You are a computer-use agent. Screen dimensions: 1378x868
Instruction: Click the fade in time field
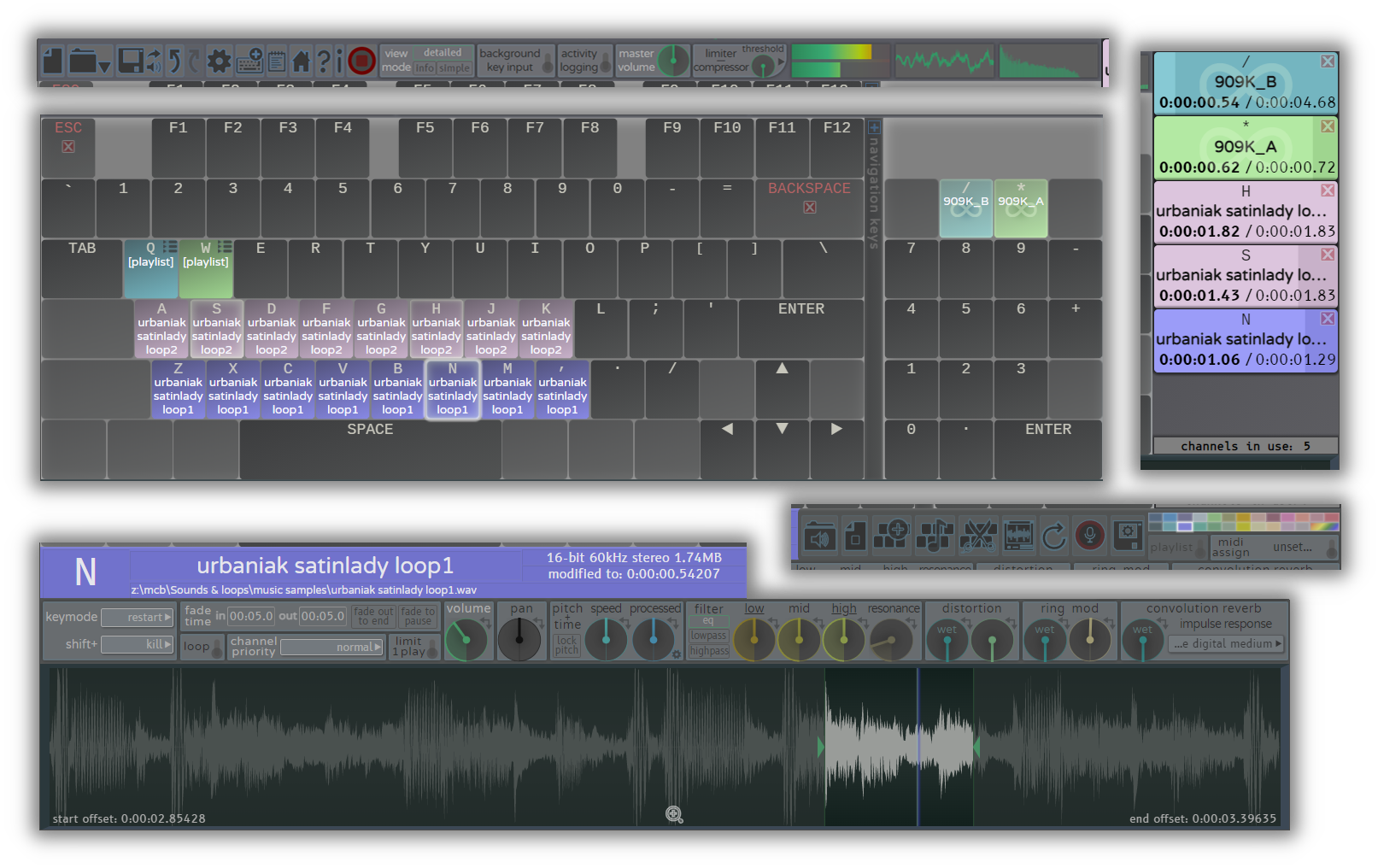(250, 616)
